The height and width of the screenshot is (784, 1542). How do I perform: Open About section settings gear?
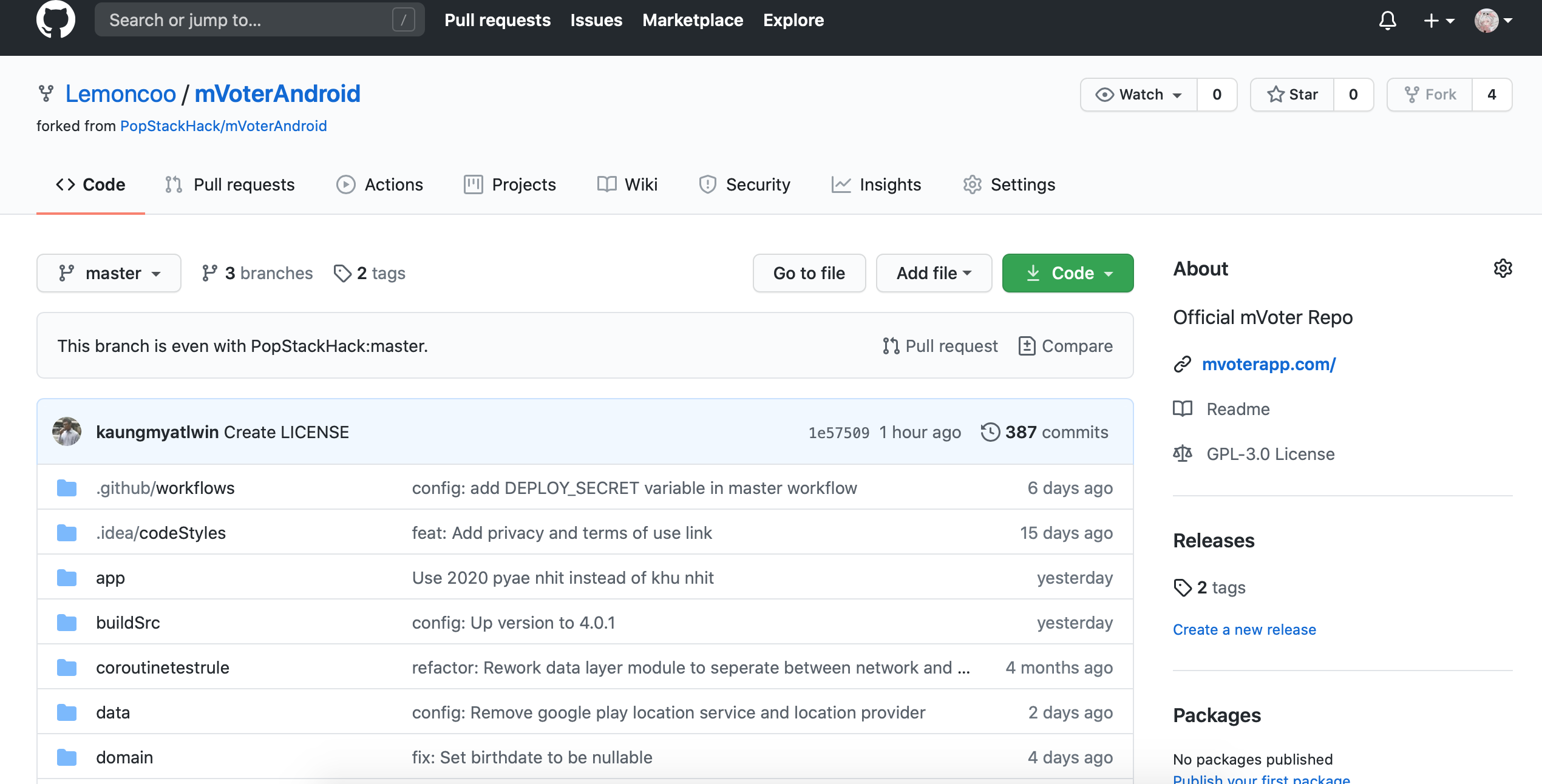point(1503,268)
